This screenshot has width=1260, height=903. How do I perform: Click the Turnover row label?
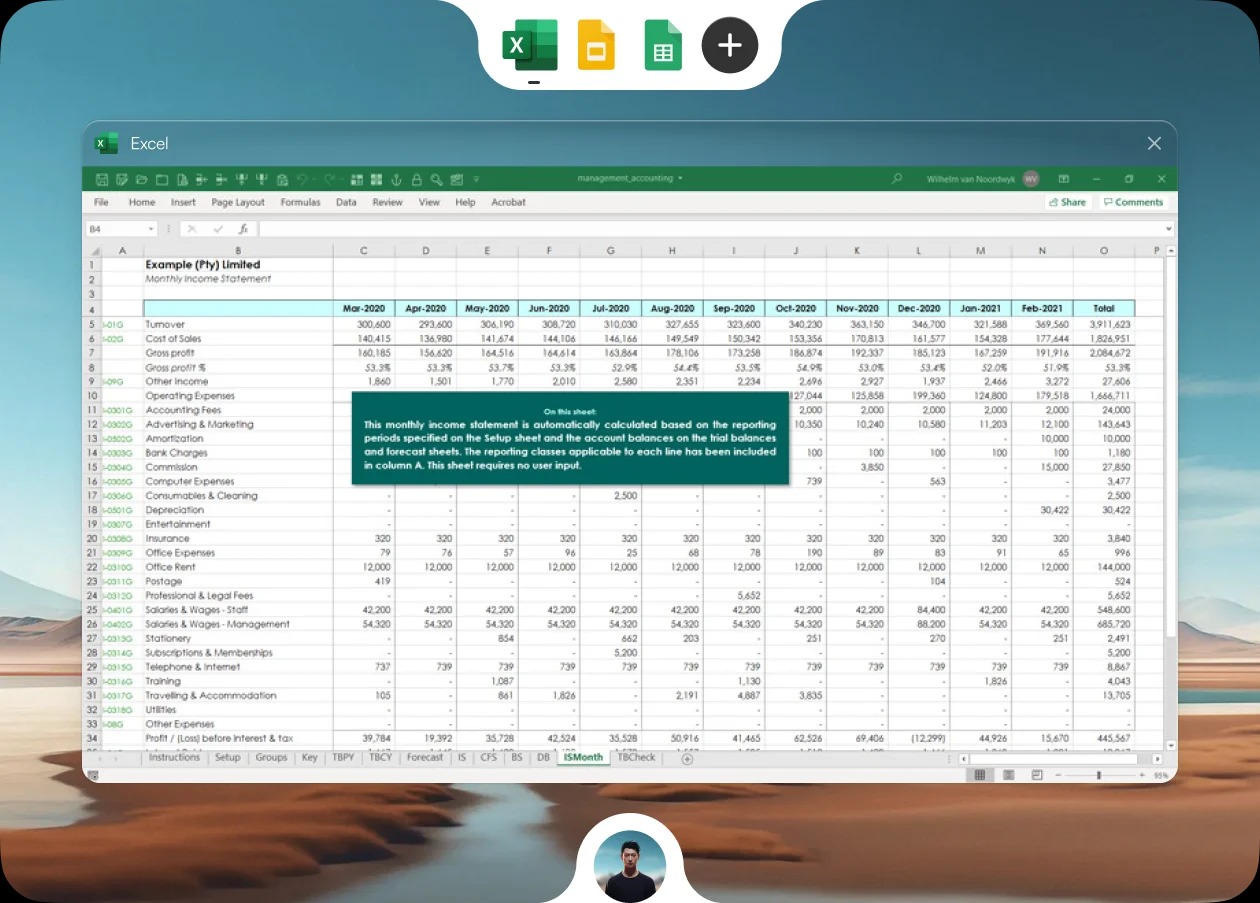pos(165,325)
